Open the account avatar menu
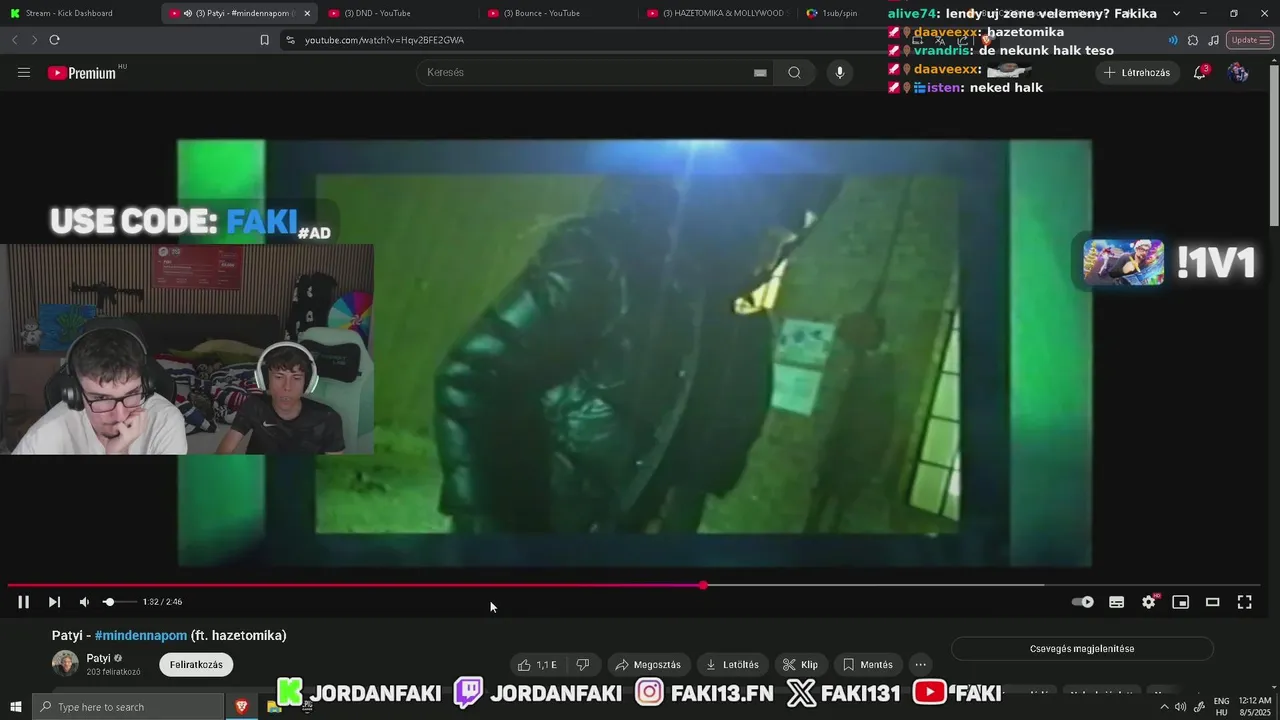1280x720 pixels. [x=1238, y=72]
